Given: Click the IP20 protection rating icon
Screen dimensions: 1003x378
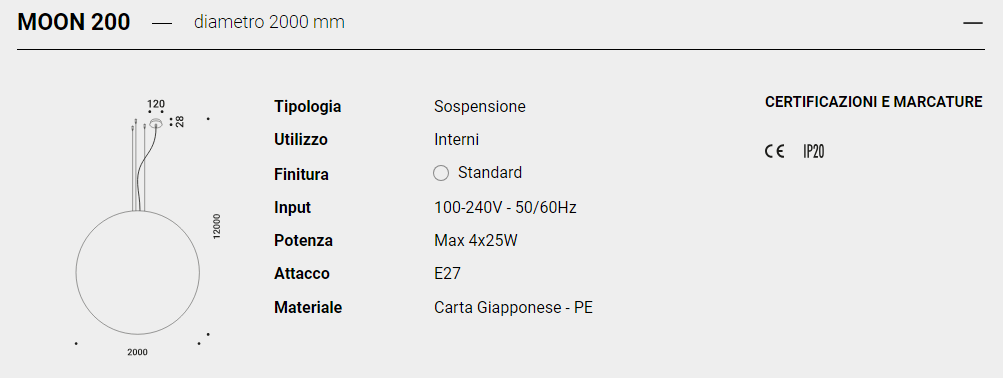Looking at the screenshot, I should [x=814, y=152].
